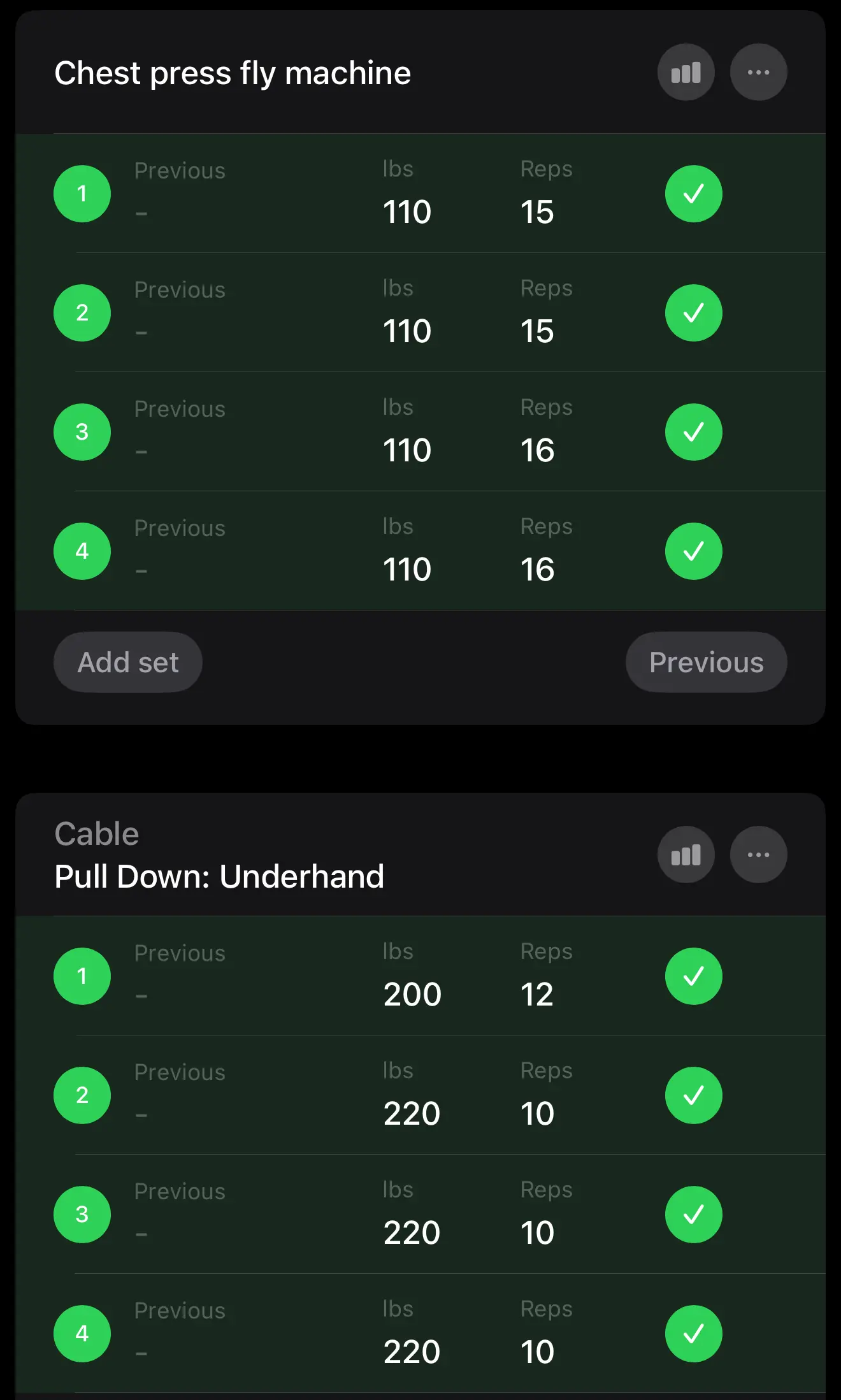Edit 16 reps in Chest press set 3

537,450
